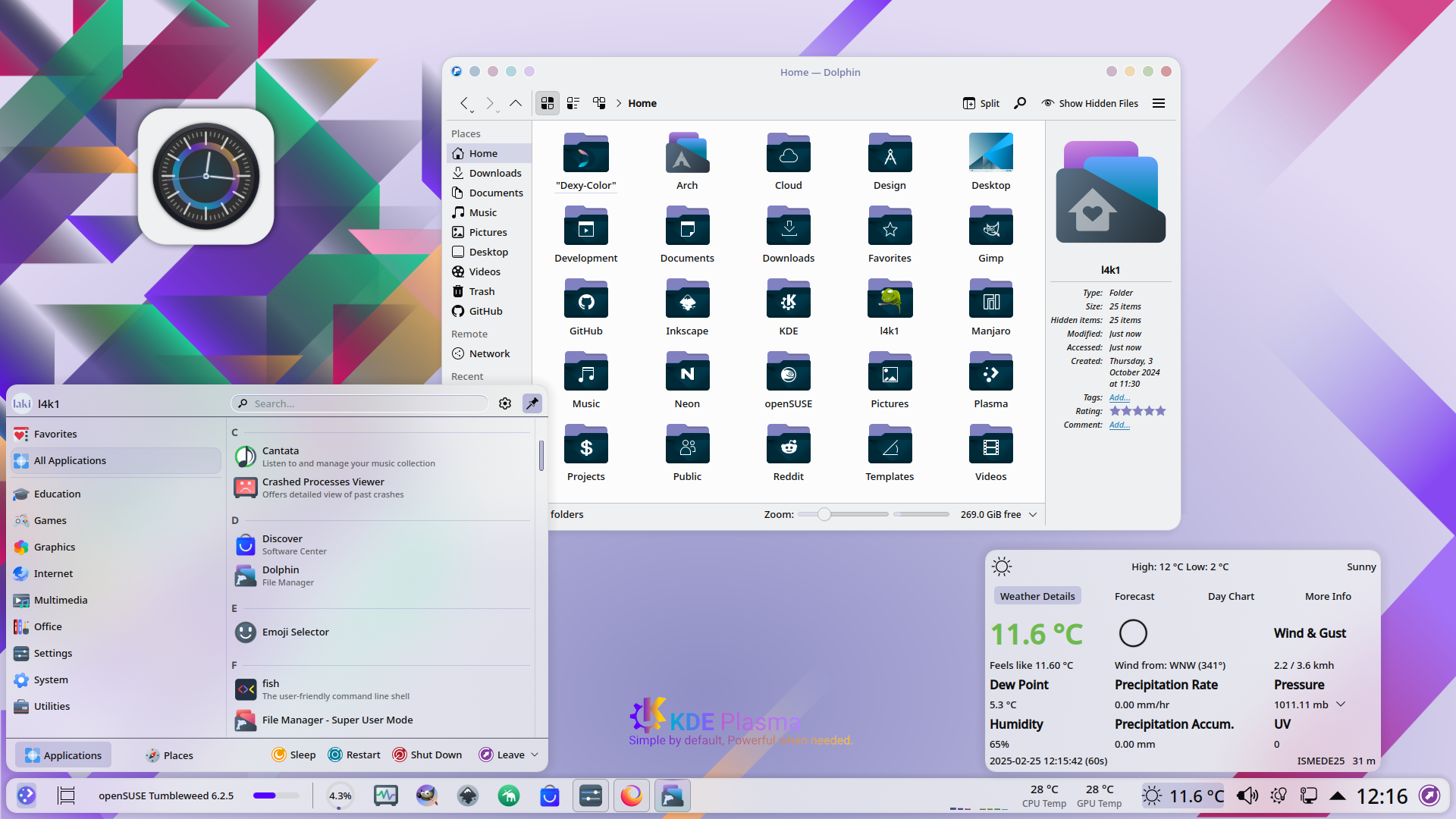Expand the Leave options chevron
The width and height of the screenshot is (1456, 819).
click(535, 755)
